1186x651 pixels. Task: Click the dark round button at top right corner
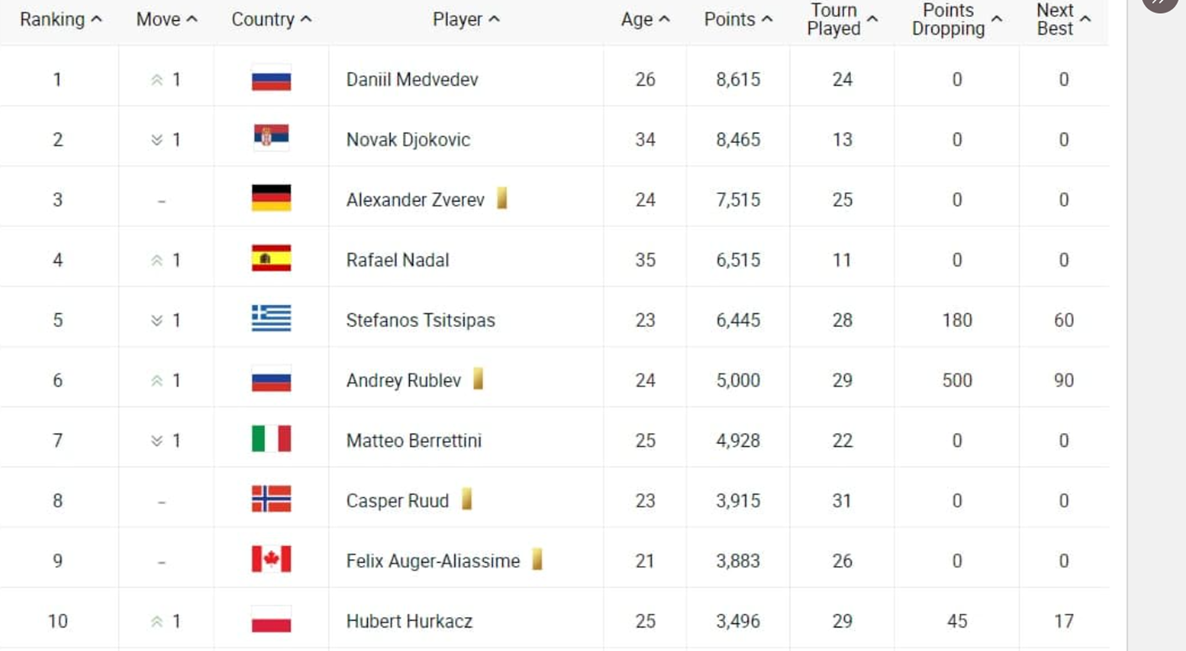(1159, 4)
